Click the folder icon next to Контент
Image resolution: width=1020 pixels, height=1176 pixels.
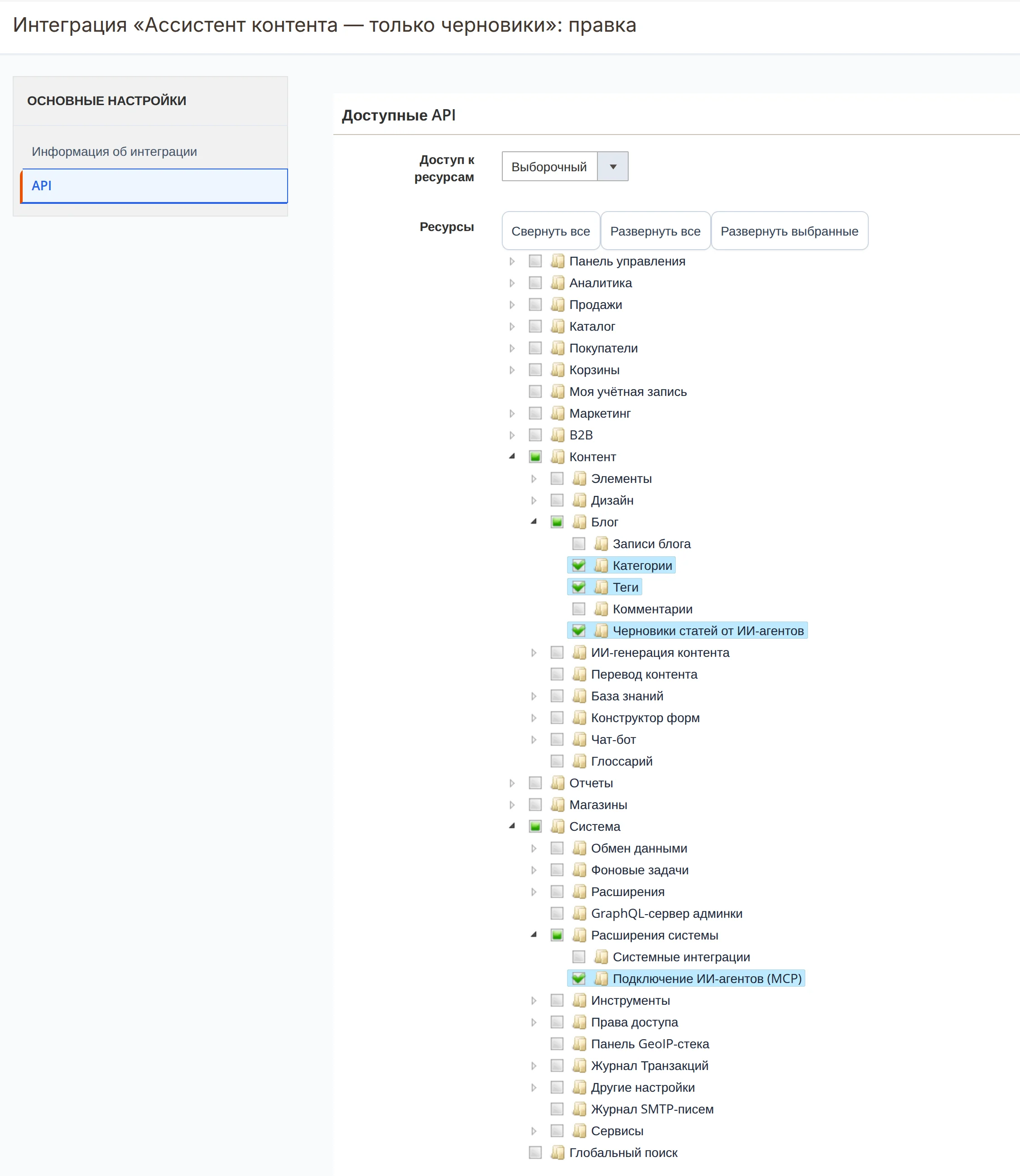[x=557, y=457]
